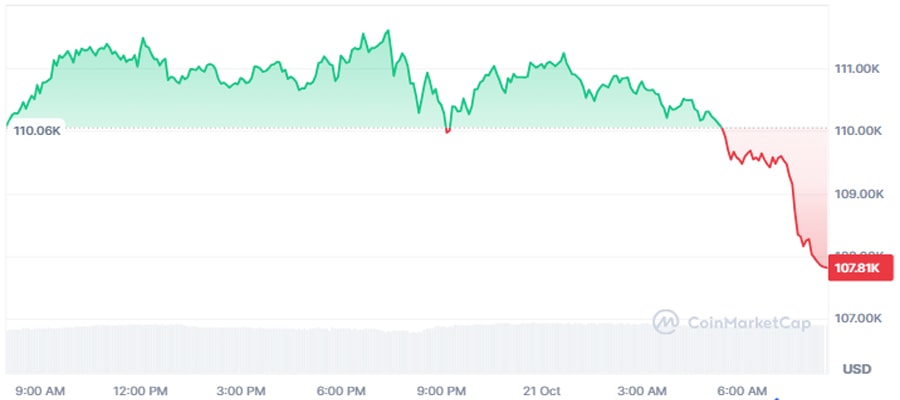Click the 109.00K price axis label
900x400 pixels.
(857, 194)
